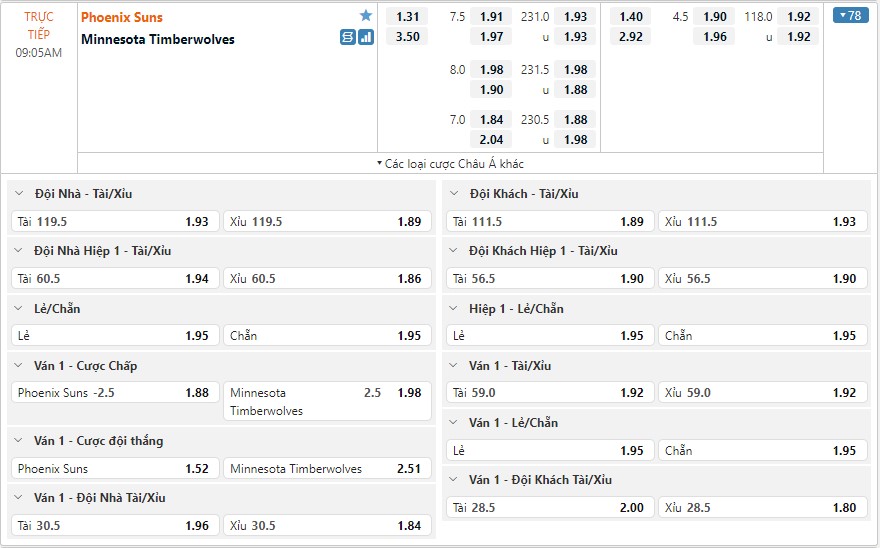Mark the Suns match as favorite star

(x=366, y=16)
